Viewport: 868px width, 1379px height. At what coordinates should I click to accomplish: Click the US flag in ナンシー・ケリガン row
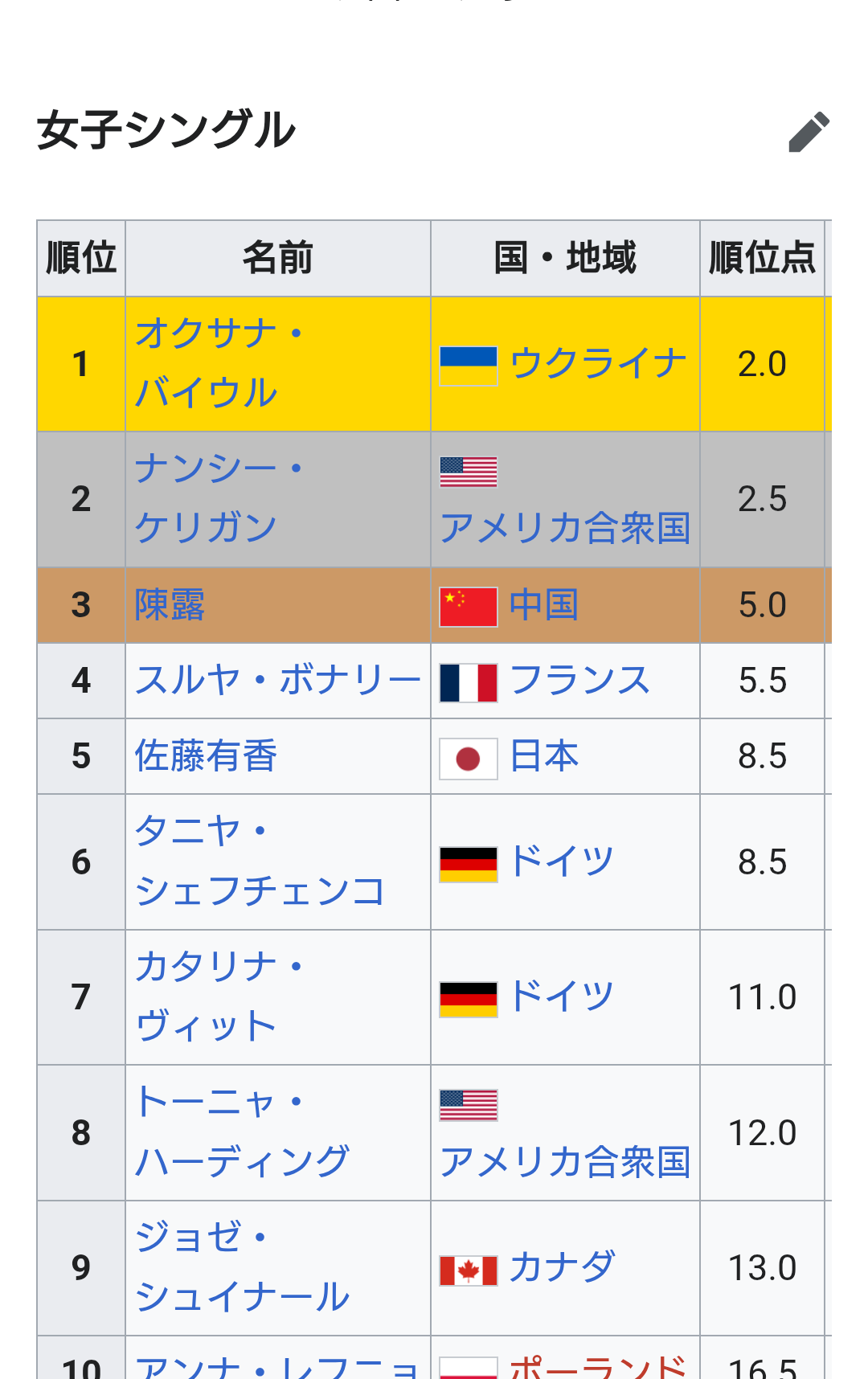point(468,472)
